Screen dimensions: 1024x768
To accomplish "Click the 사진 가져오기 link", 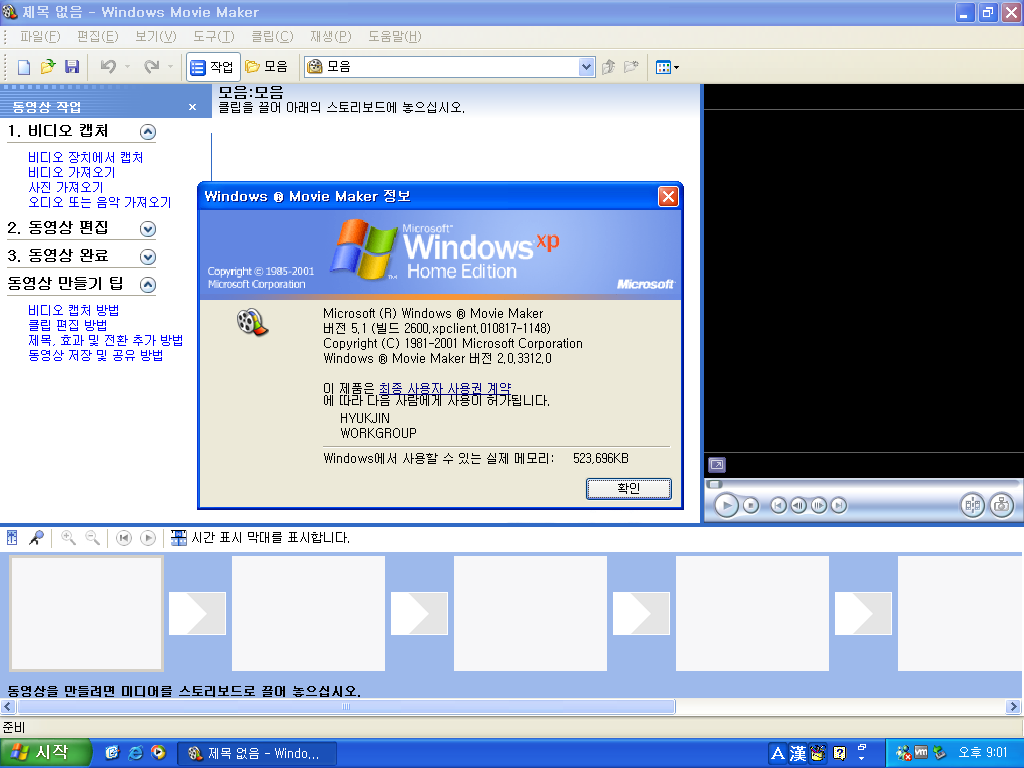I will coord(65,187).
